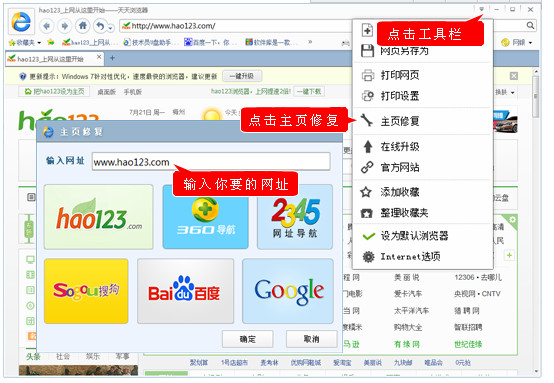Image resolution: width=554 pixels, height=383 pixels.
Task: Open Internet选项 in the tools menu
Action: [x=423, y=257]
